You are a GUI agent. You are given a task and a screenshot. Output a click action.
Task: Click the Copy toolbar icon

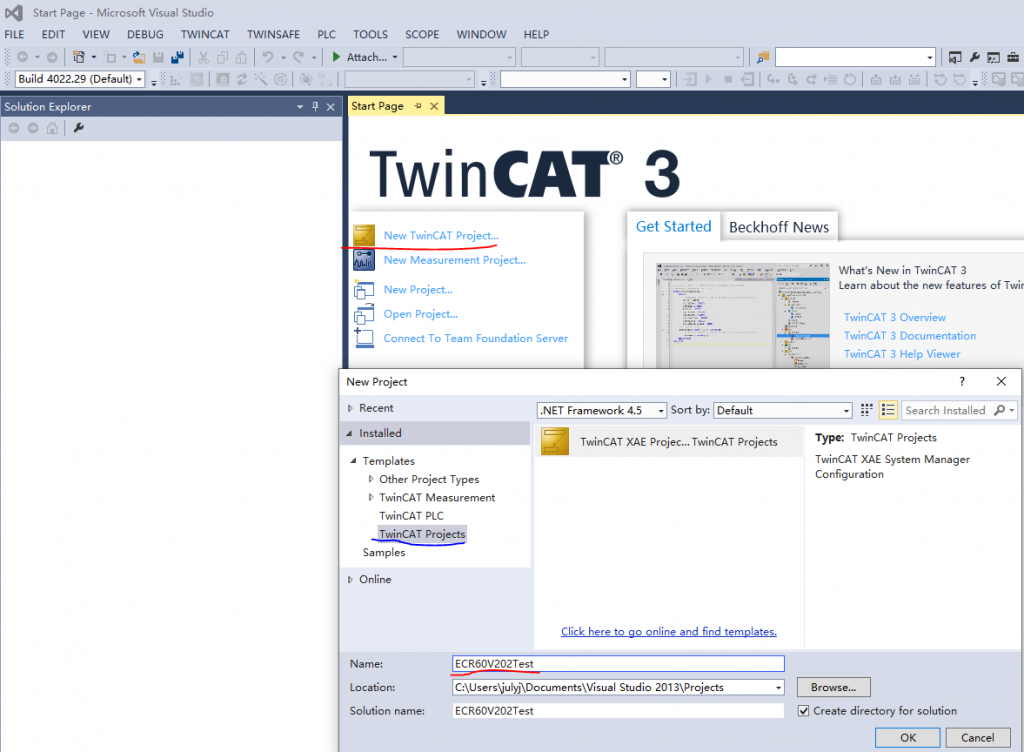click(x=222, y=57)
